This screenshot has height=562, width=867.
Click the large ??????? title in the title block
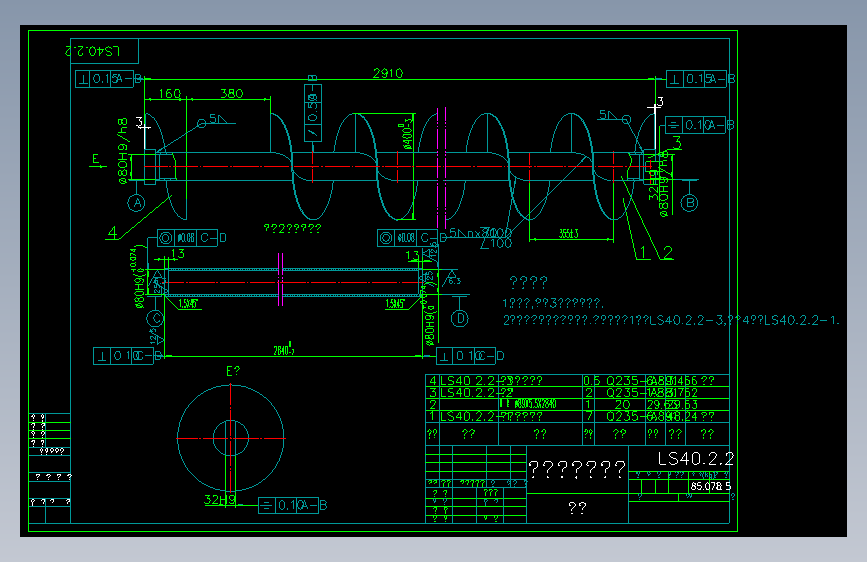[x=577, y=470]
